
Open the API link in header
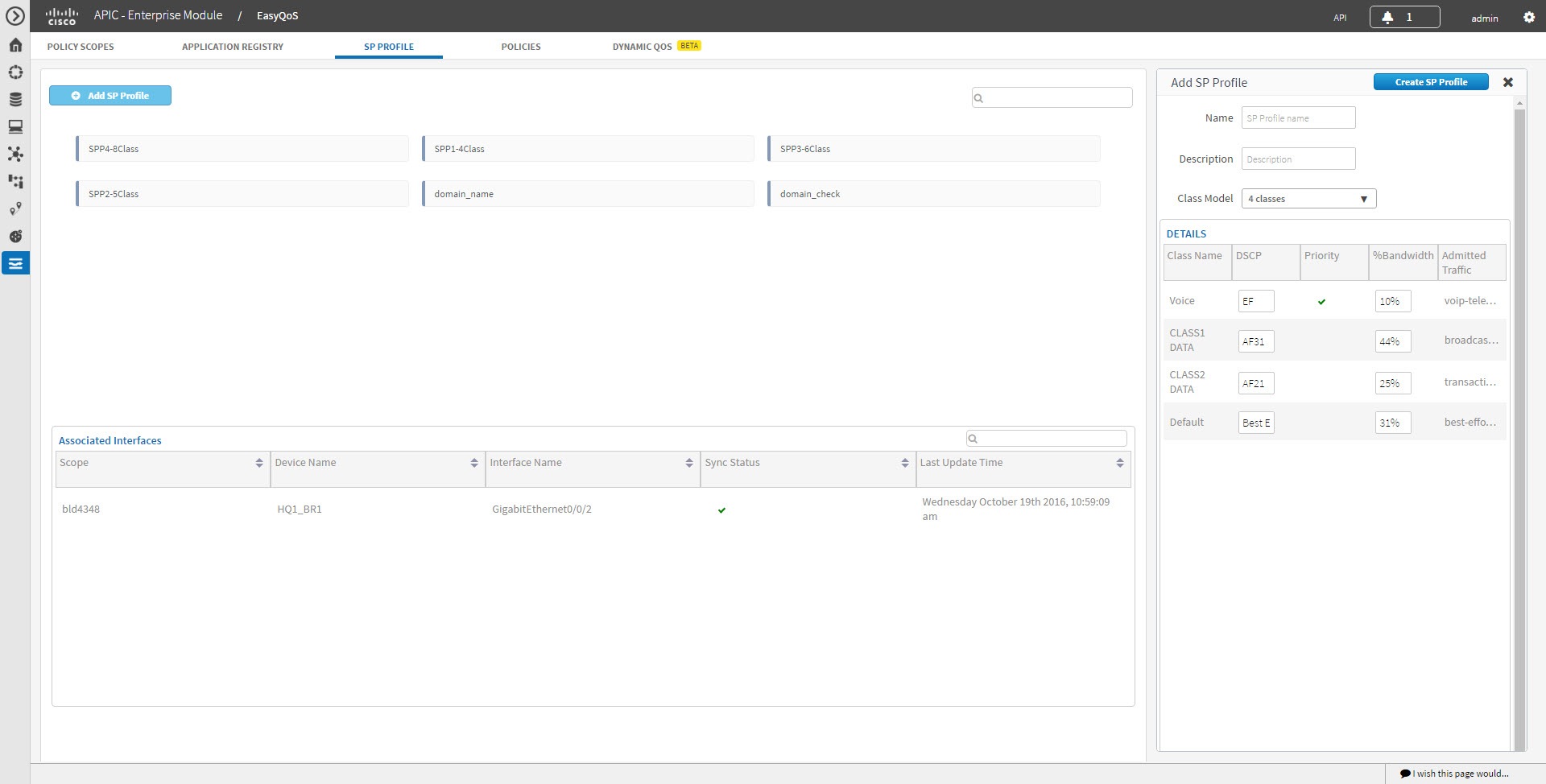1340,18
